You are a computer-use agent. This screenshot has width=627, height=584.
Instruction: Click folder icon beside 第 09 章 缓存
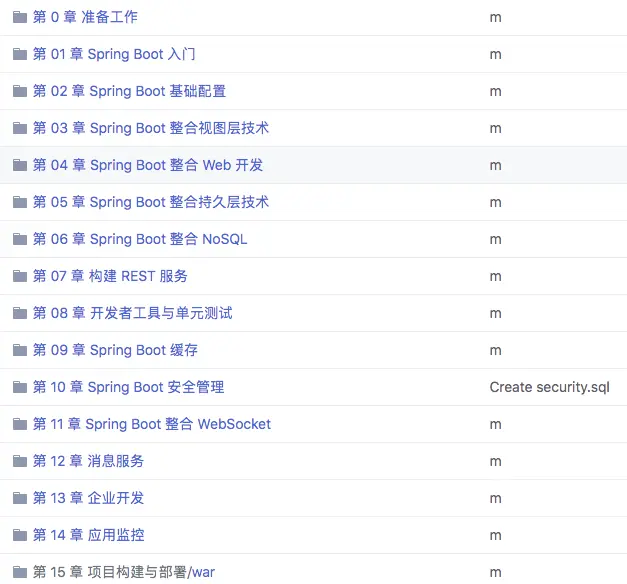pos(20,350)
